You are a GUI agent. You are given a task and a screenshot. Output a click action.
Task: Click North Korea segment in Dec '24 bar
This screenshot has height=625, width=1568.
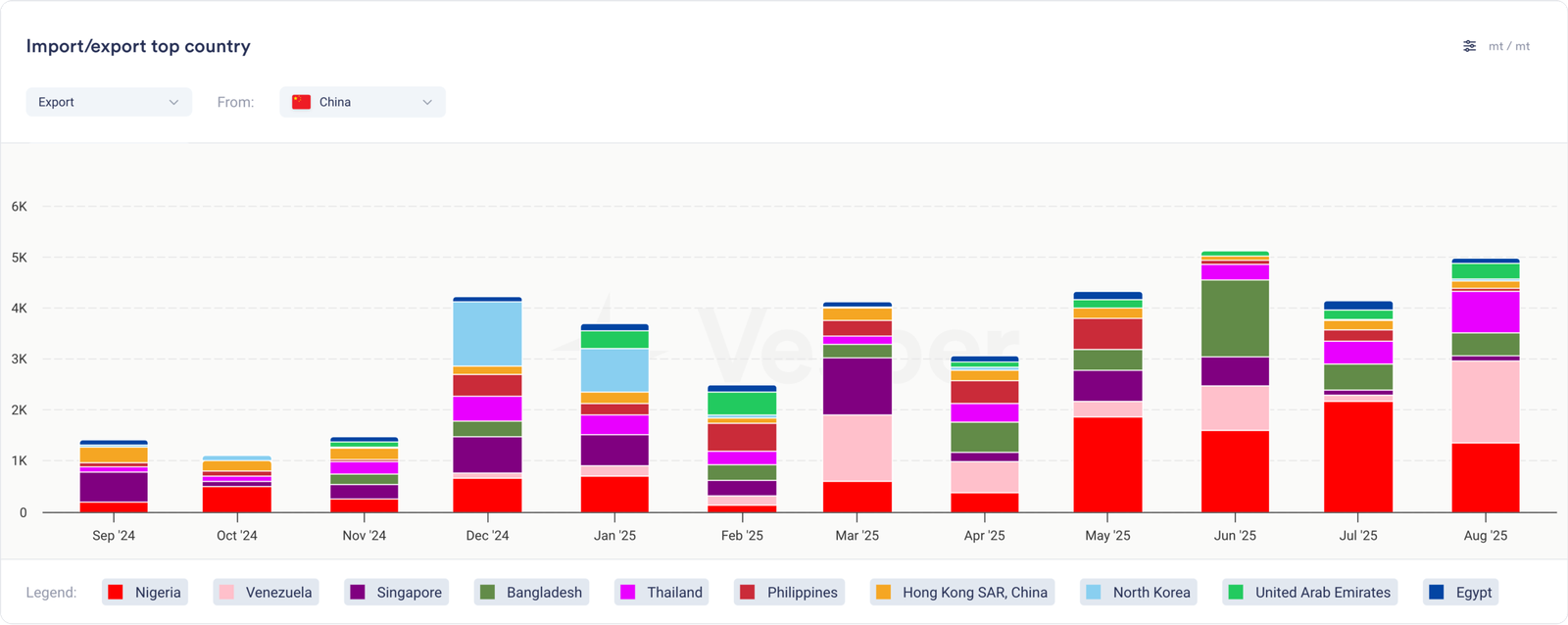point(487,333)
